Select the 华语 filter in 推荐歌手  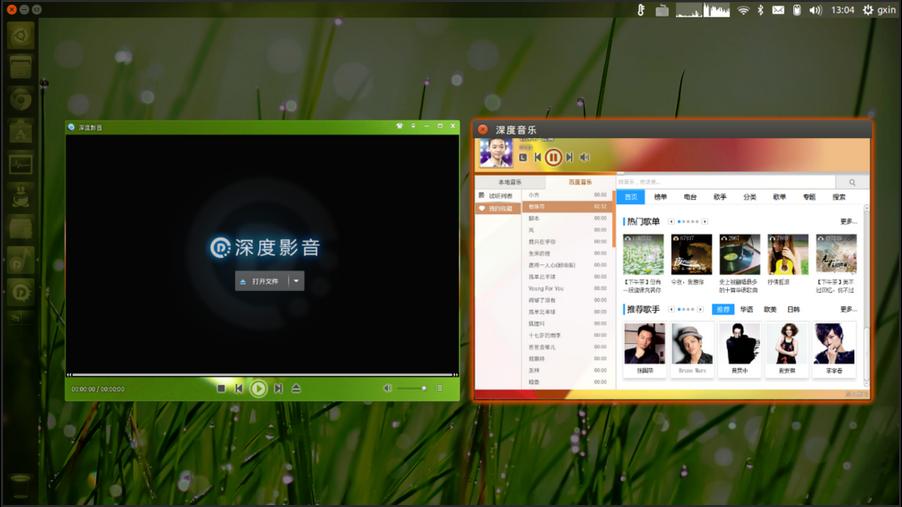pyautogui.click(x=747, y=310)
